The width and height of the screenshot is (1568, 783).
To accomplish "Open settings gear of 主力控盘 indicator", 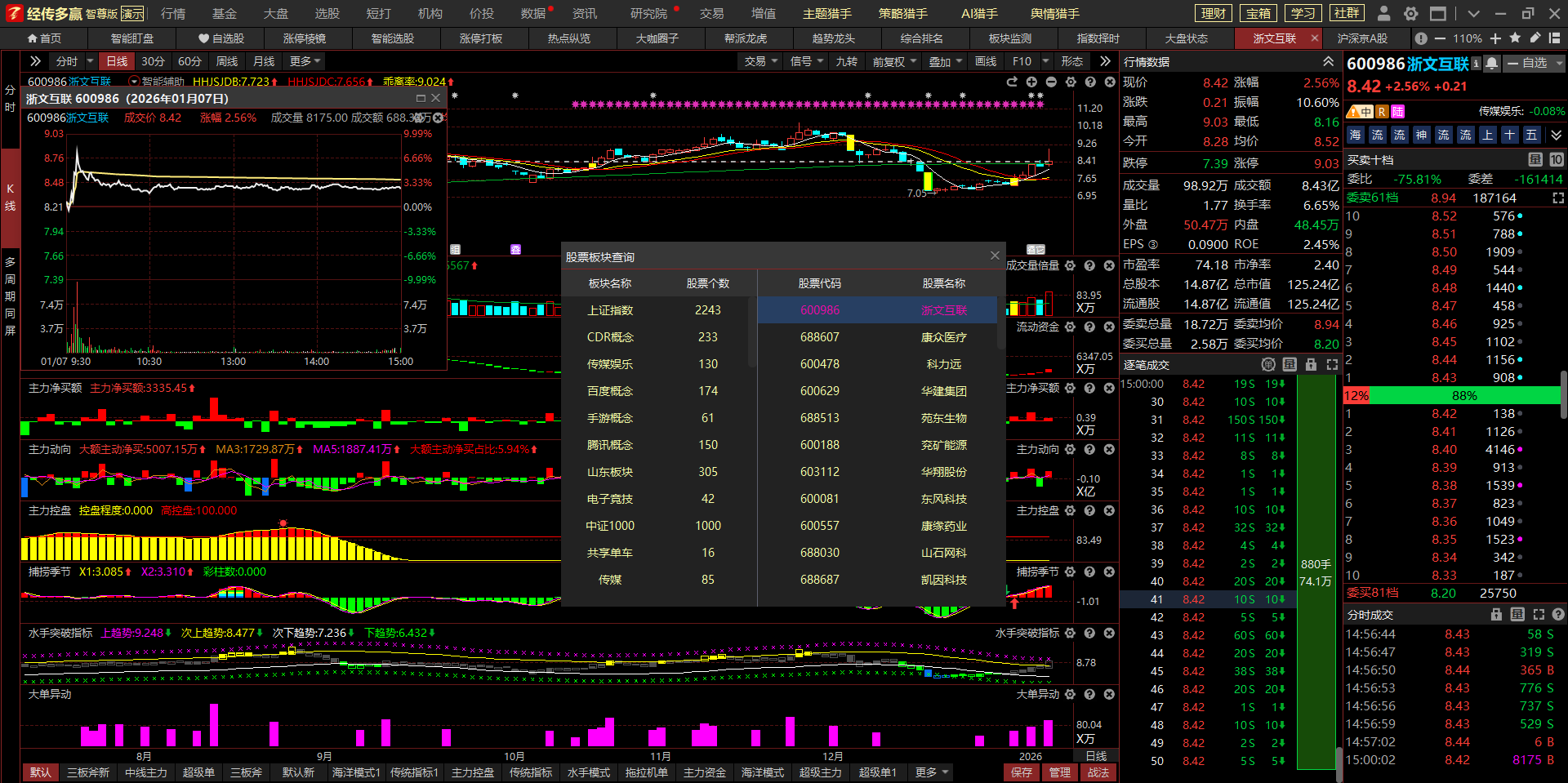I will coord(1070,511).
